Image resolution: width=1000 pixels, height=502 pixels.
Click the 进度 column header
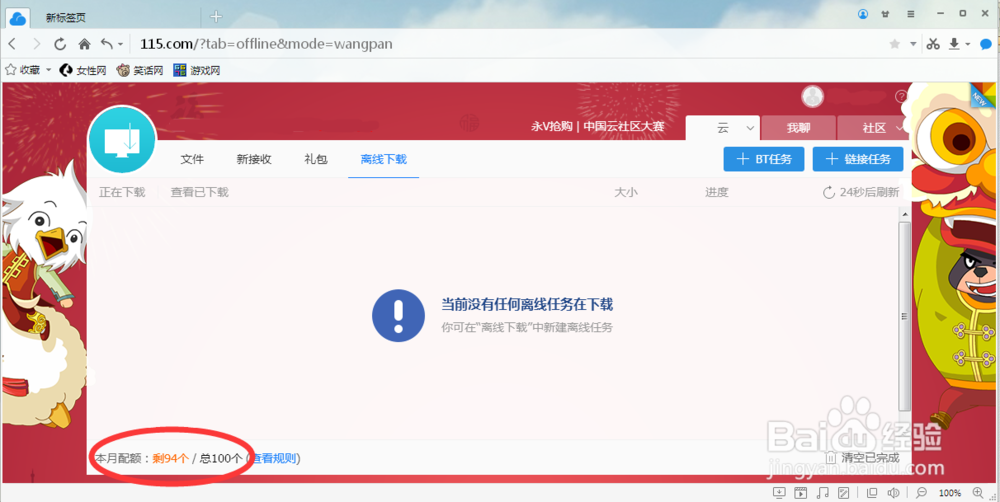717,192
